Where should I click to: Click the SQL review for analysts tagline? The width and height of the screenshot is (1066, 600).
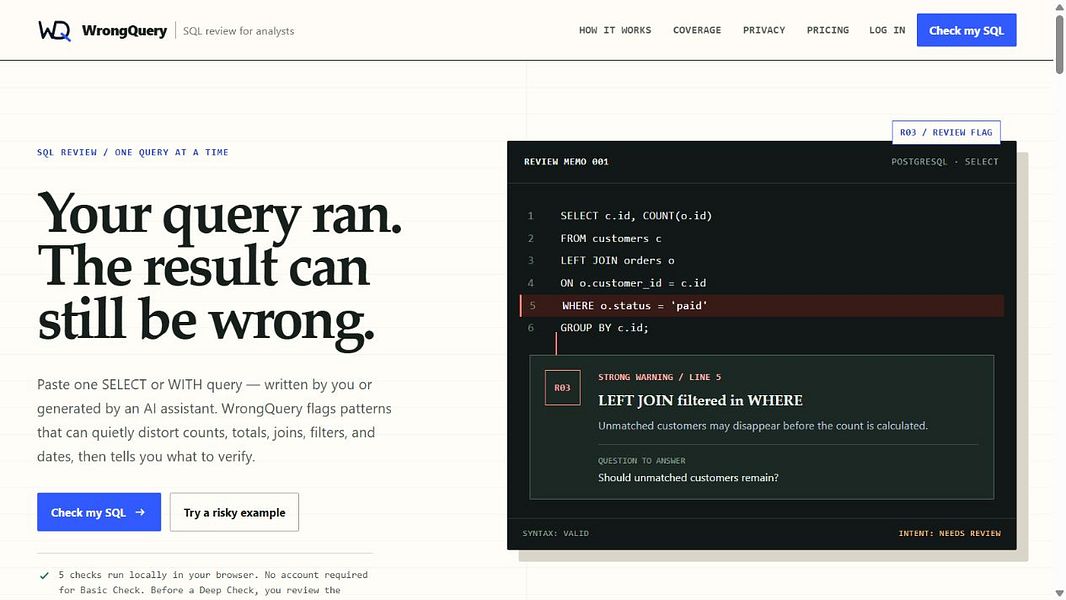[x=239, y=31]
